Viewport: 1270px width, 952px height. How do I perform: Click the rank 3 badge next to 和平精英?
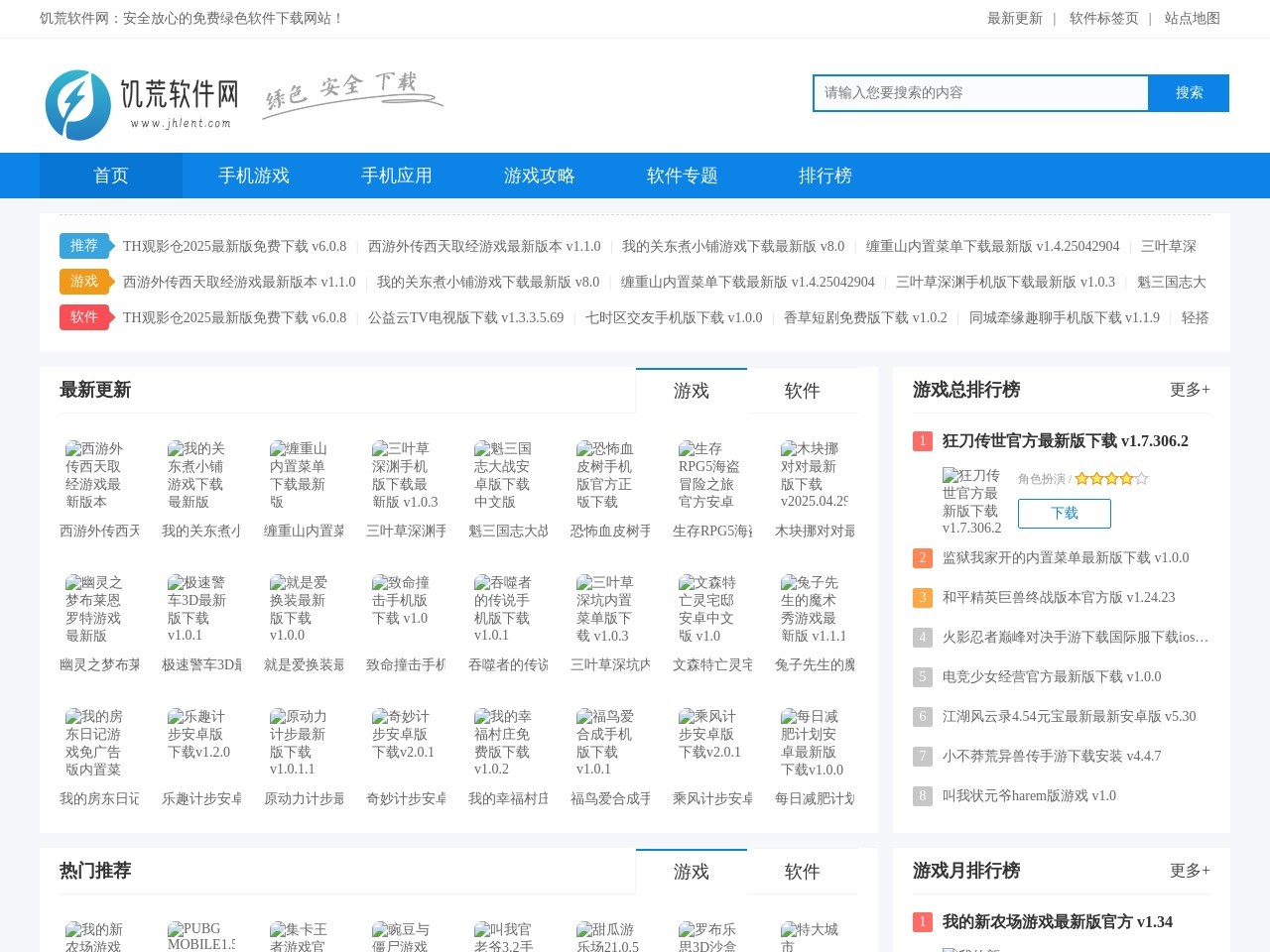[922, 598]
